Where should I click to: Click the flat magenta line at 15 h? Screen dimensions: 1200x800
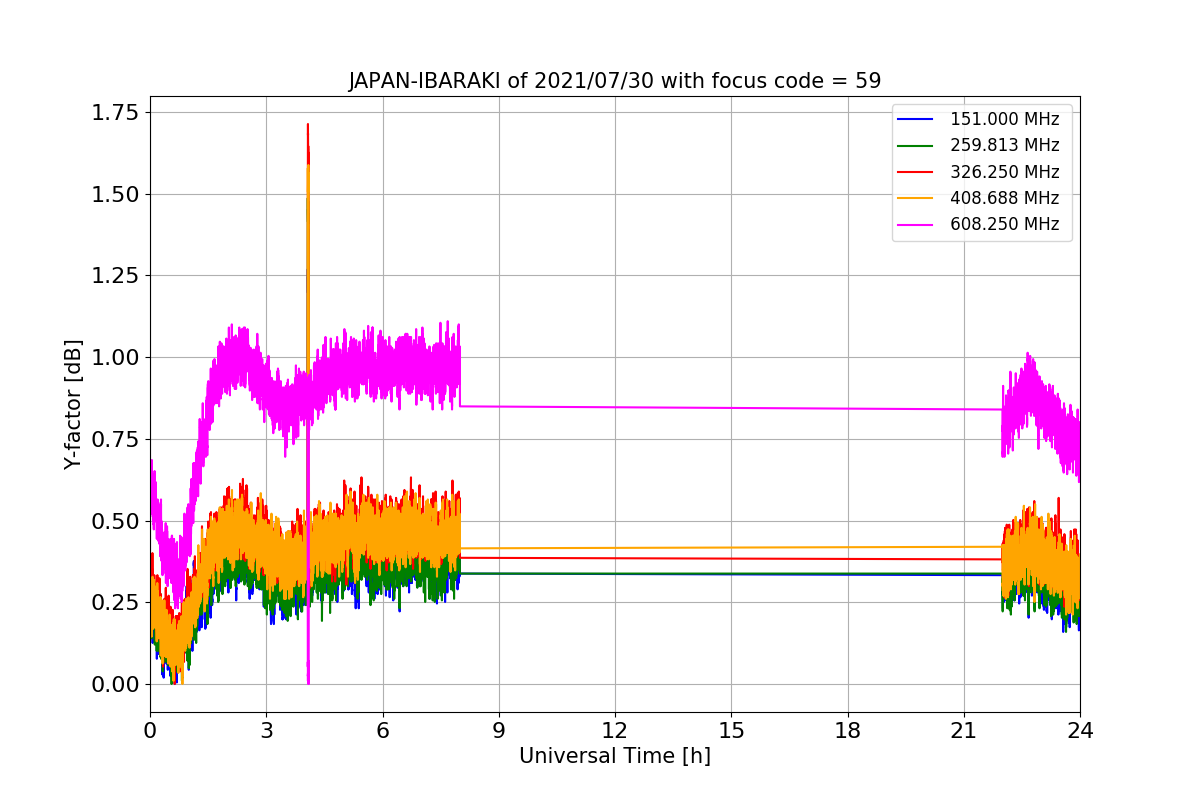[x=731, y=408]
